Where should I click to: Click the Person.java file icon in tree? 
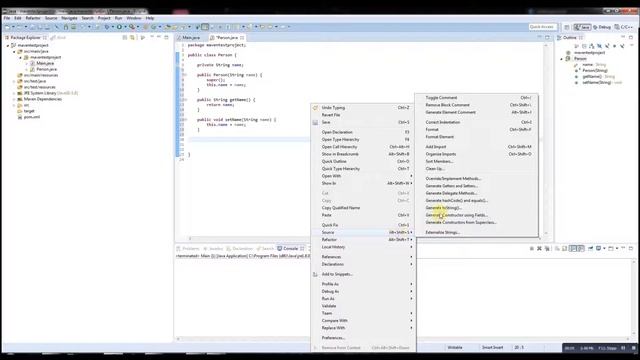pyautogui.click(x=32, y=69)
